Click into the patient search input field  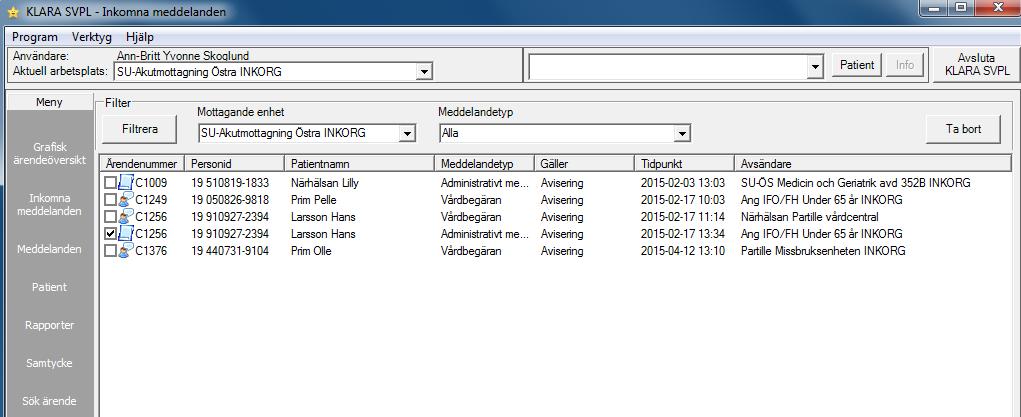coord(668,66)
